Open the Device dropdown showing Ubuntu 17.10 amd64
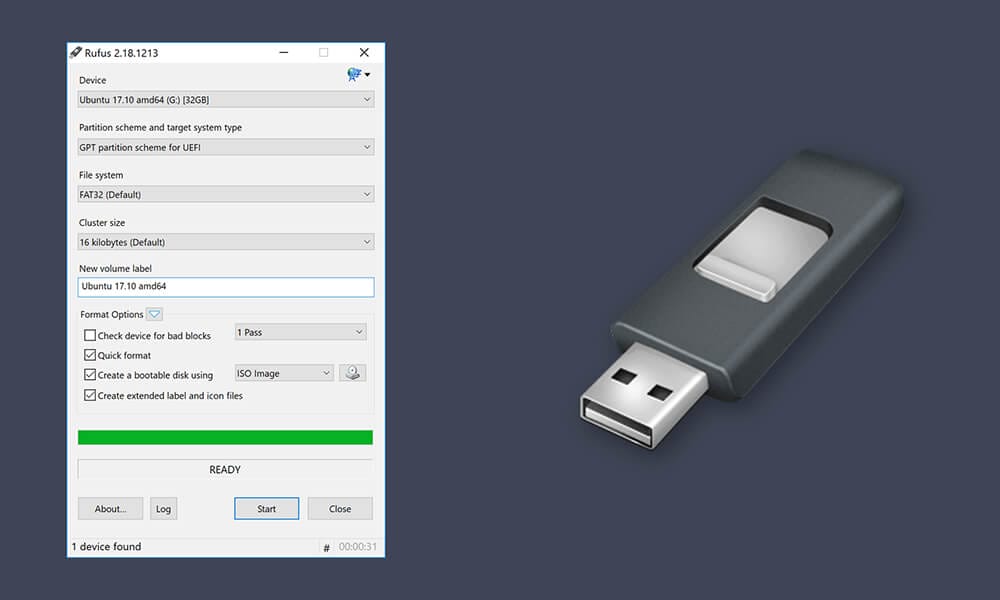The height and width of the screenshot is (600, 1000). coord(225,99)
